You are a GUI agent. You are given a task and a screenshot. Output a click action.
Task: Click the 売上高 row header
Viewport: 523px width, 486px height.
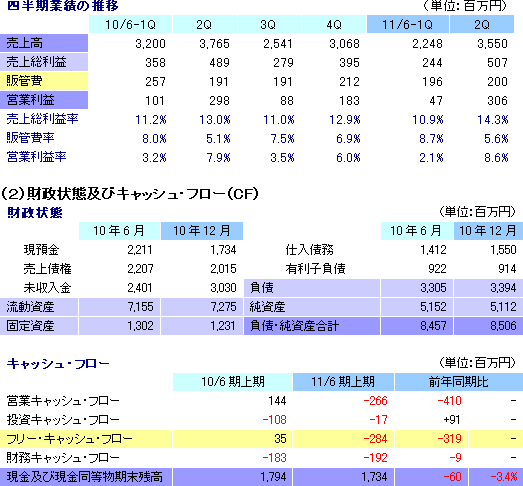[44, 43]
